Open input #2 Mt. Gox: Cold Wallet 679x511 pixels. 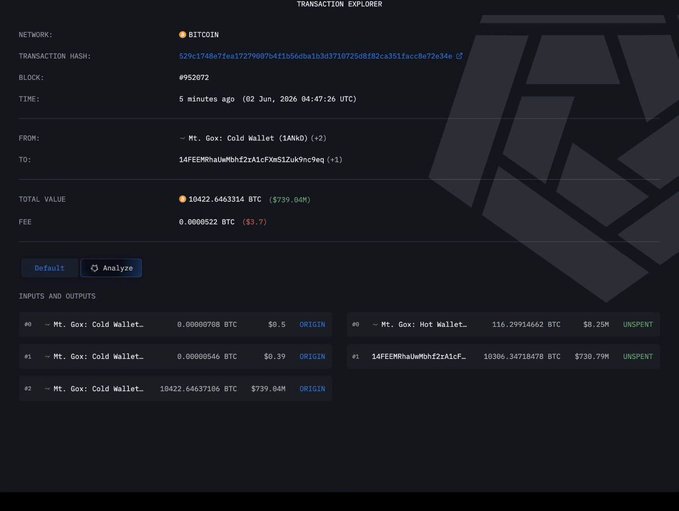(x=98, y=389)
